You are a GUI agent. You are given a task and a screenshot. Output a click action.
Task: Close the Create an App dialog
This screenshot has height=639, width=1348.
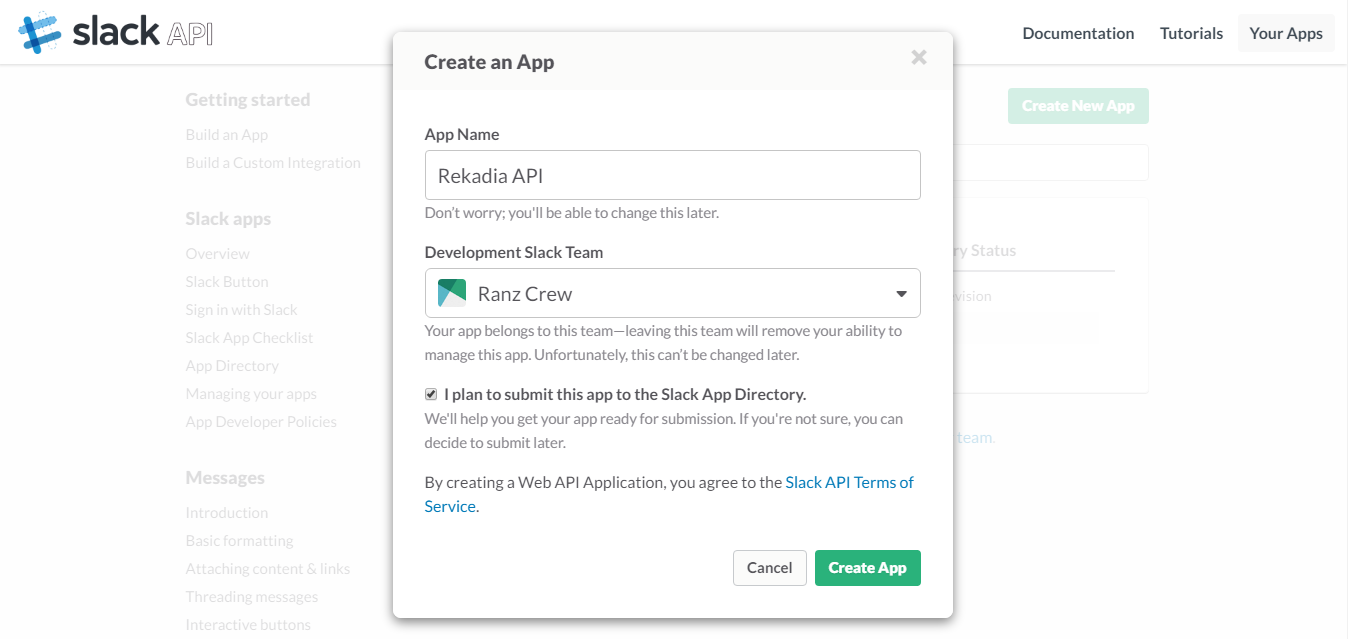(x=919, y=58)
